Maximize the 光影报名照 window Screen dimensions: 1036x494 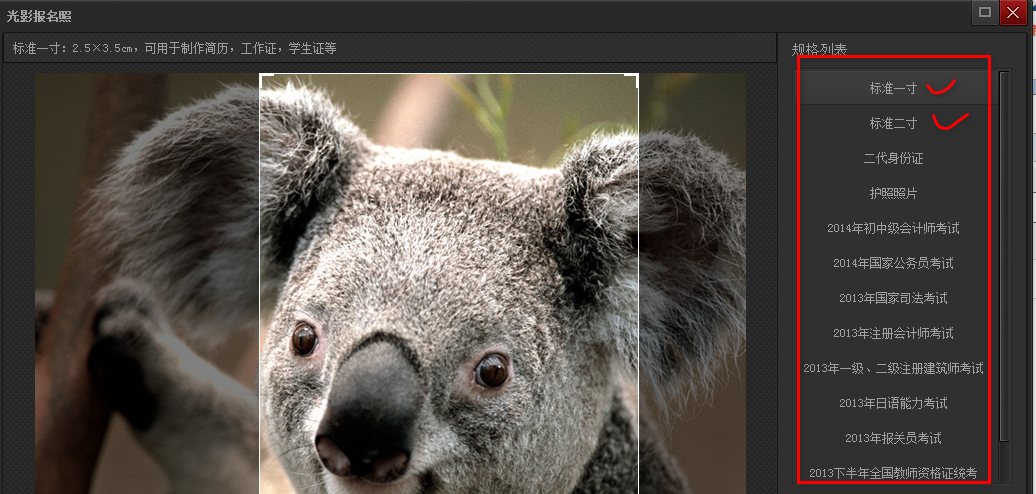coord(984,12)
